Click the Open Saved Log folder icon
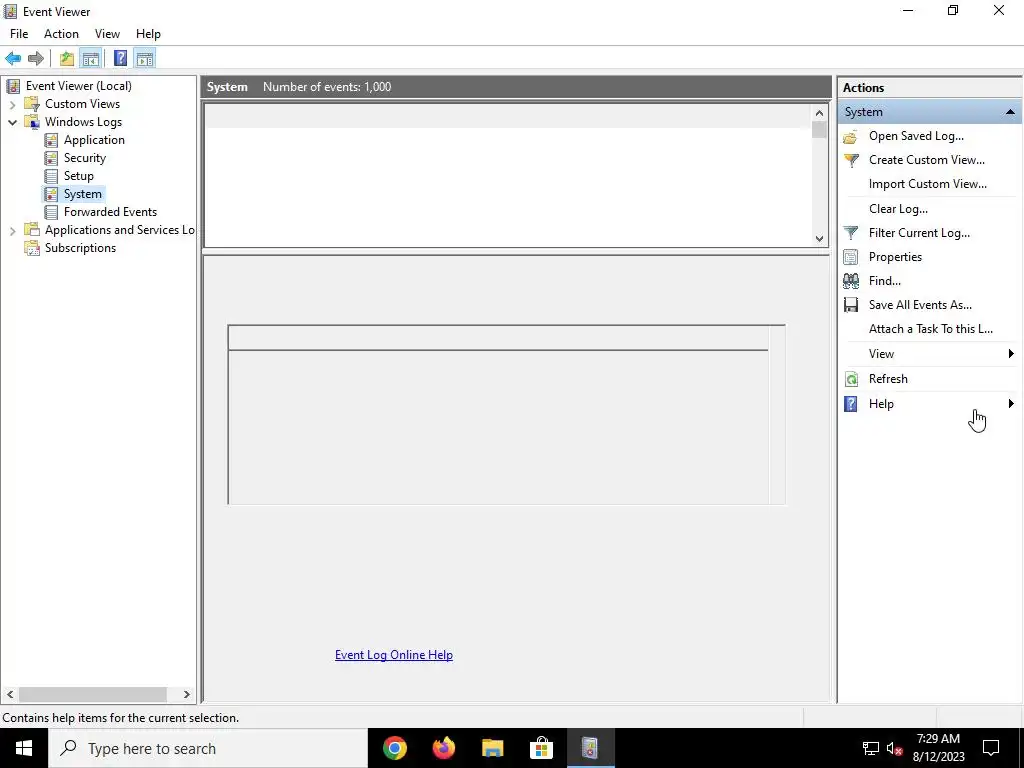The image size is (1024, 768). pyautogui.click(x=850, y=136)
